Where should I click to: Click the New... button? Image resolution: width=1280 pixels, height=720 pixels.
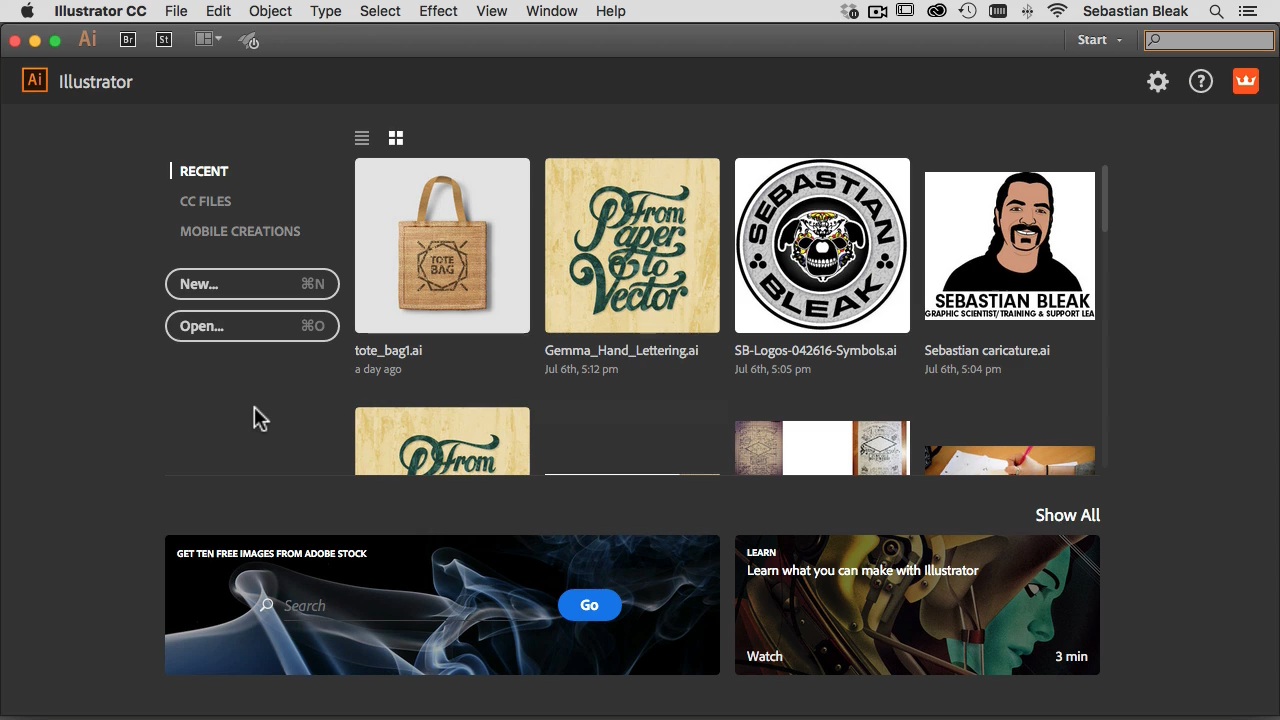pos(252,284)
